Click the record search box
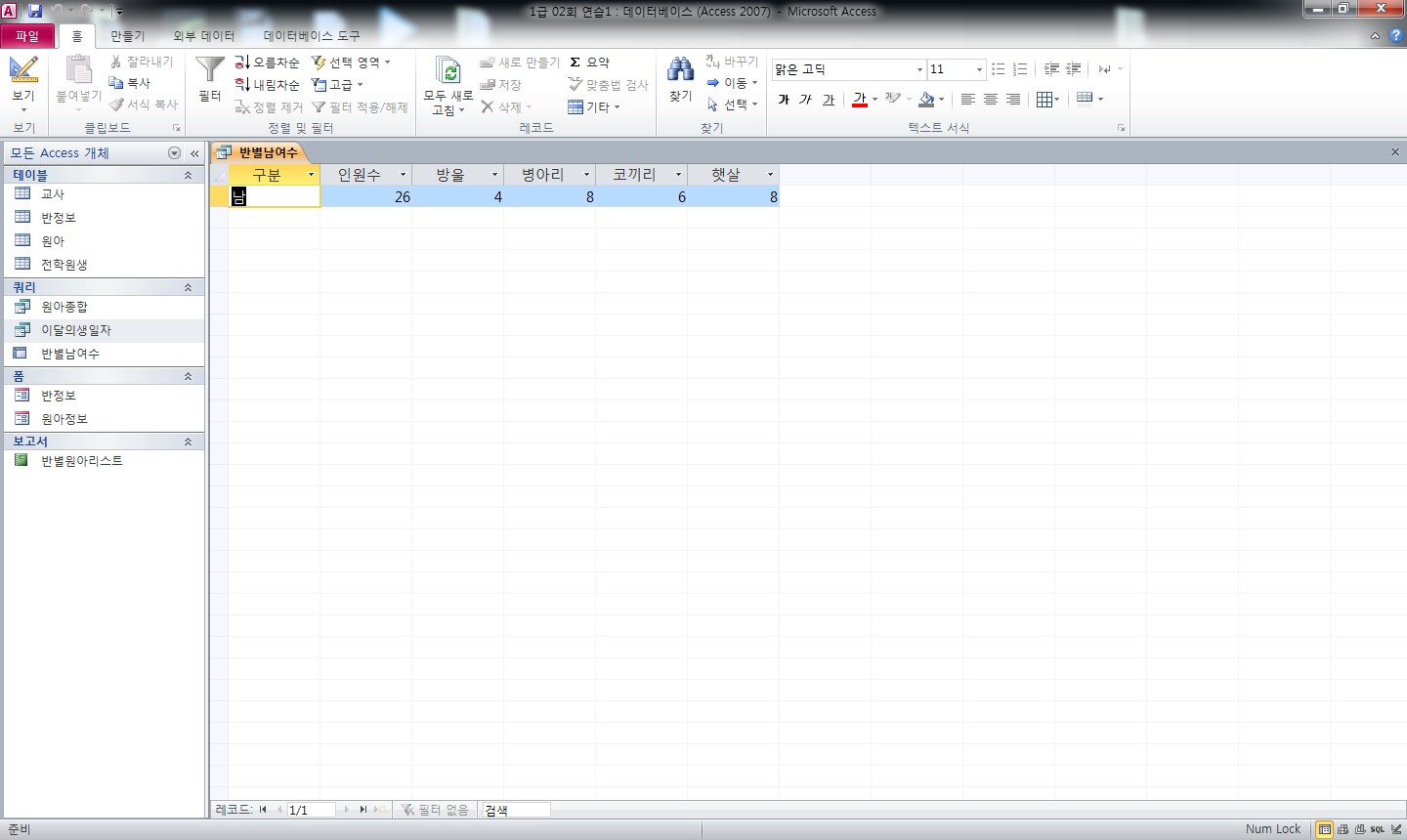This screenshot has height=840, width=1407. pyautogui.click(x=516, y=810)
